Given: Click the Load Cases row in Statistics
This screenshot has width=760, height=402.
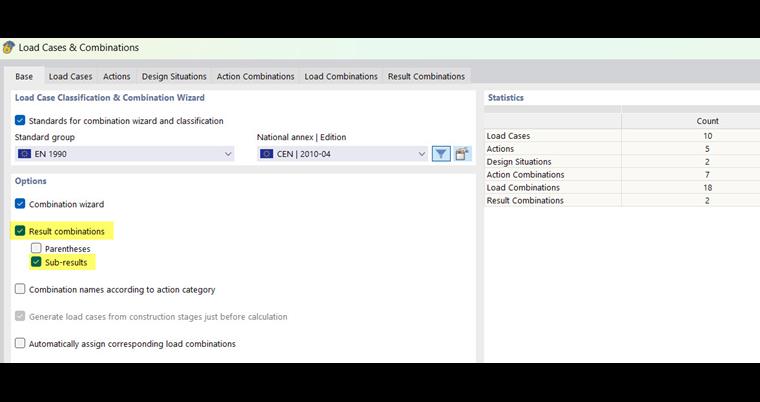Looking at the screenshot, I should pyautogui.click(x=622, y=136).
